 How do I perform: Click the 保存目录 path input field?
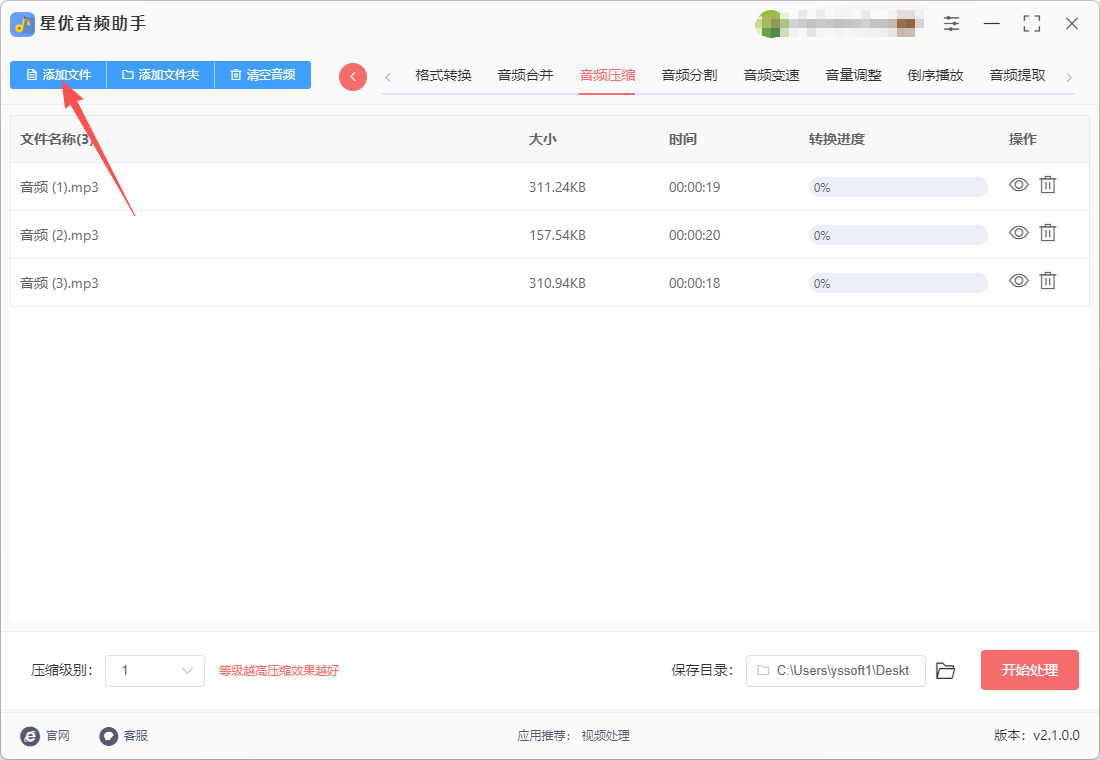tap(836, 671)
